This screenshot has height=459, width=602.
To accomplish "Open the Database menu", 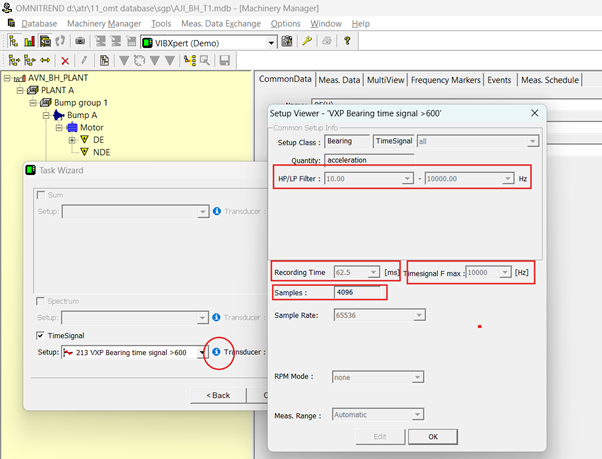I will (39, 24).
